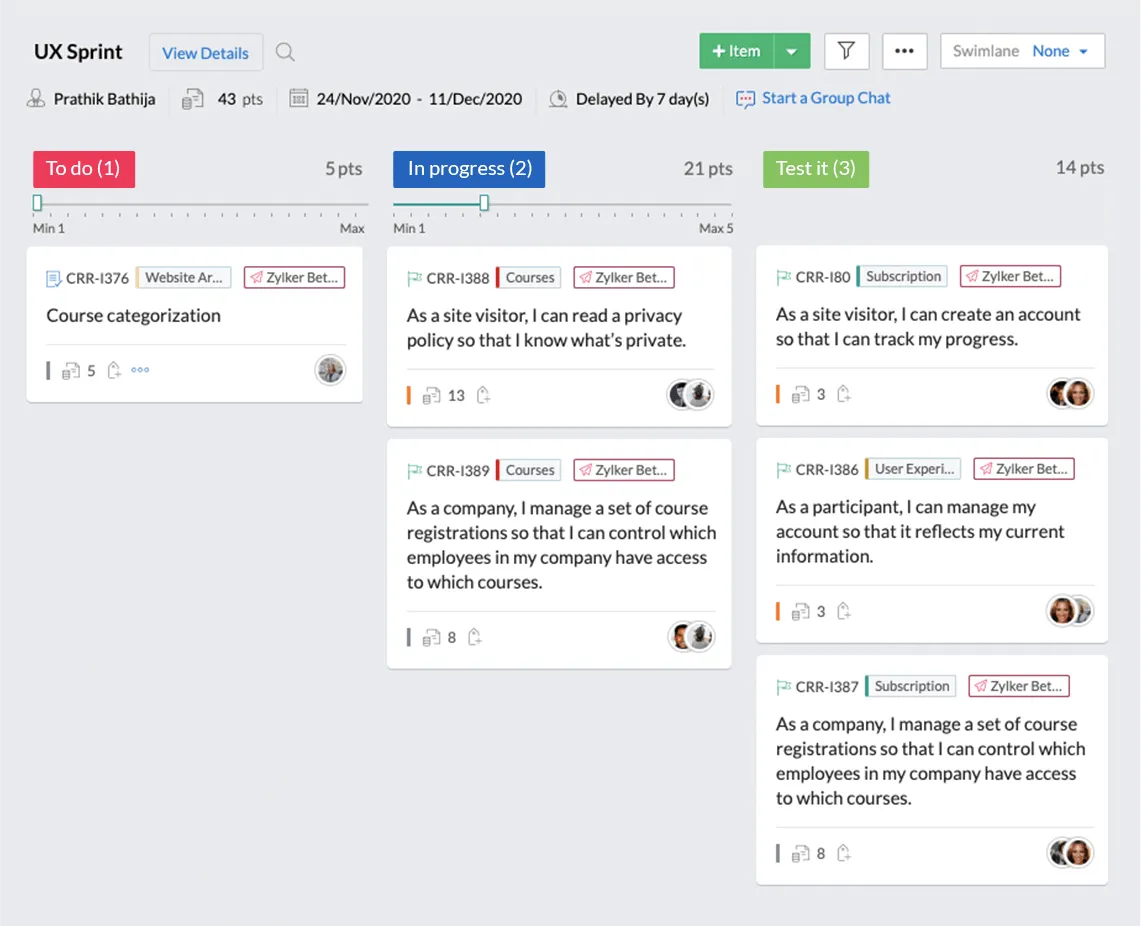Click the assignee avatars on CRR-I388 card
This screenshot has height=926, width=1141.
coord(691,394)
